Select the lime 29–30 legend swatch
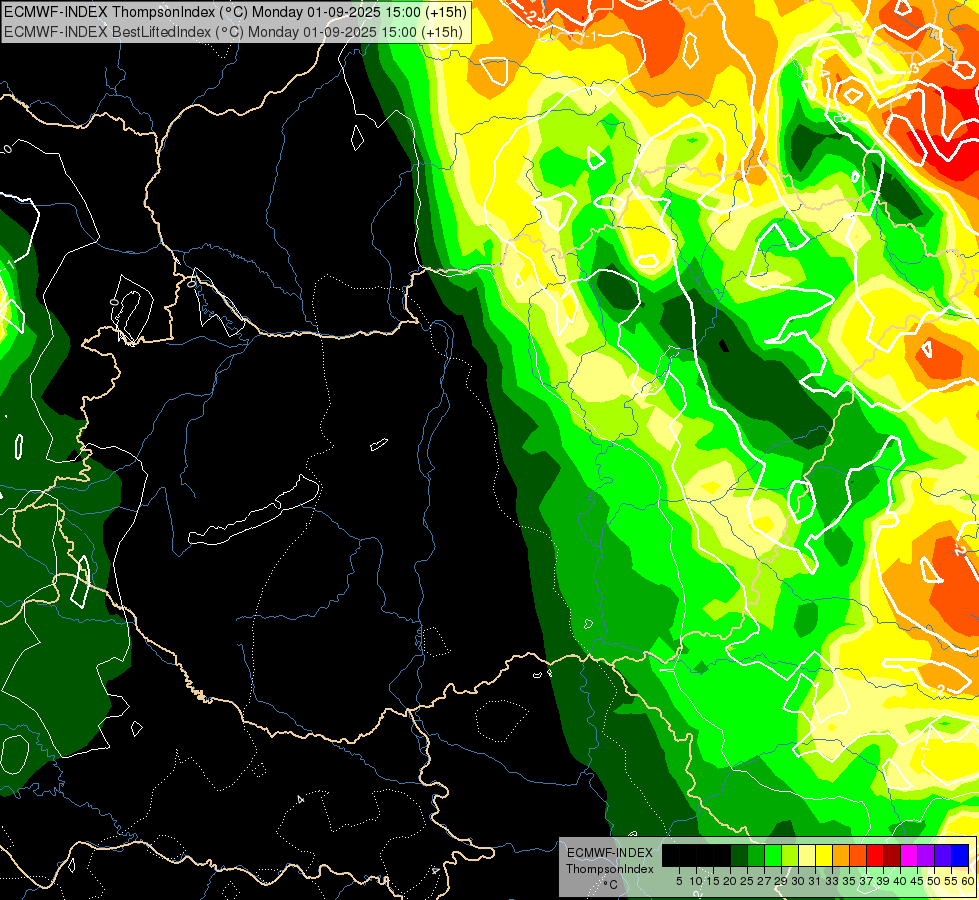Screen dimensions: 979x900 (x=790, y=855)
